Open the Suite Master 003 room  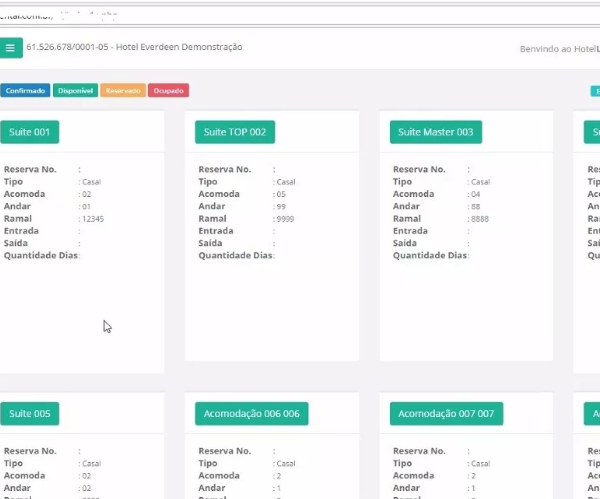[435, 132]
